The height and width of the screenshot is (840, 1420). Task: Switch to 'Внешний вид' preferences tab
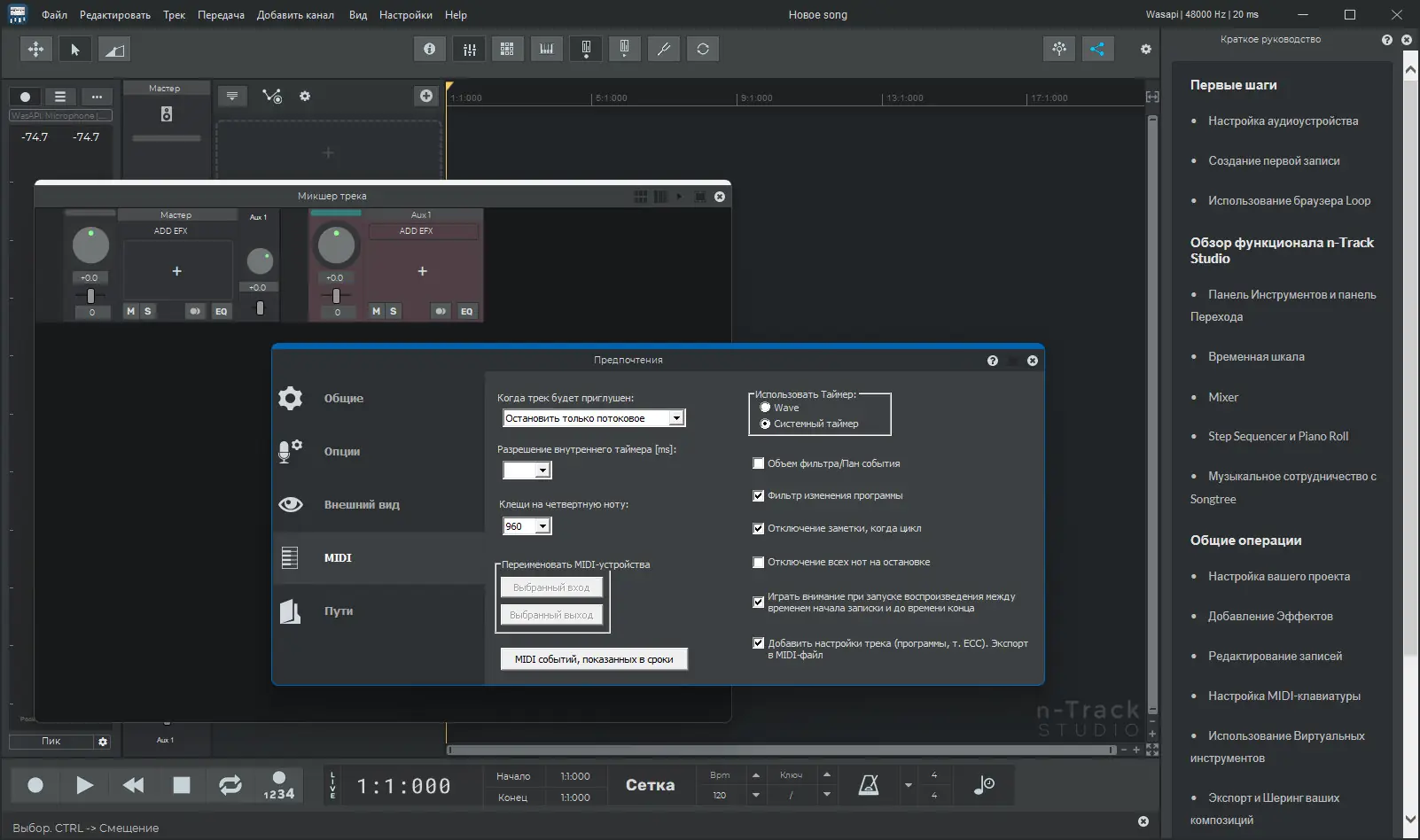point(362,505)
